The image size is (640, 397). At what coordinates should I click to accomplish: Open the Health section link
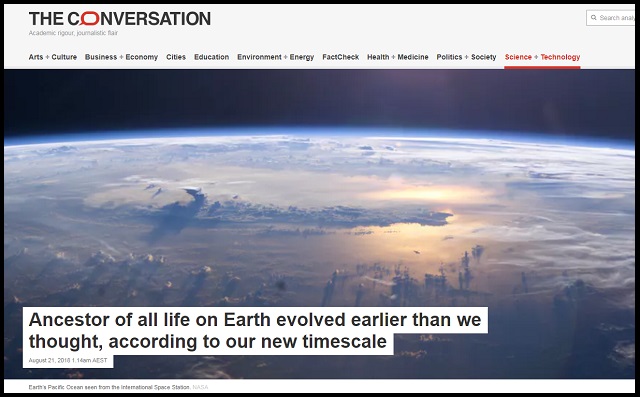378,57
